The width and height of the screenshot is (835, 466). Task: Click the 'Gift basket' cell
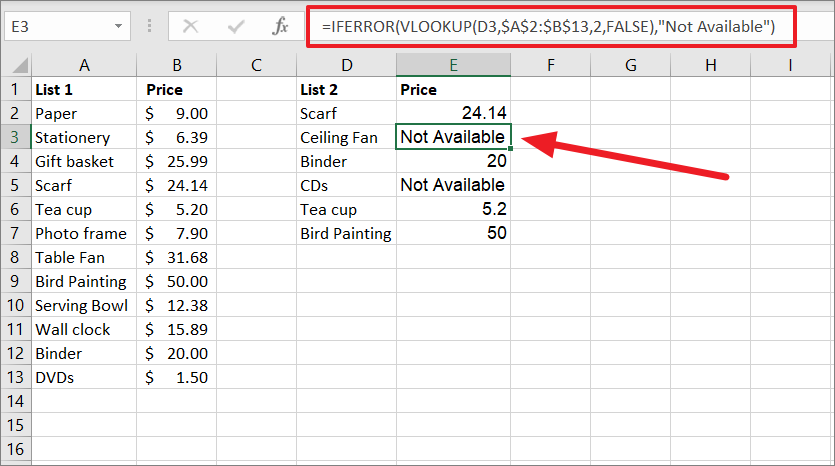click(x=84, y=161)
